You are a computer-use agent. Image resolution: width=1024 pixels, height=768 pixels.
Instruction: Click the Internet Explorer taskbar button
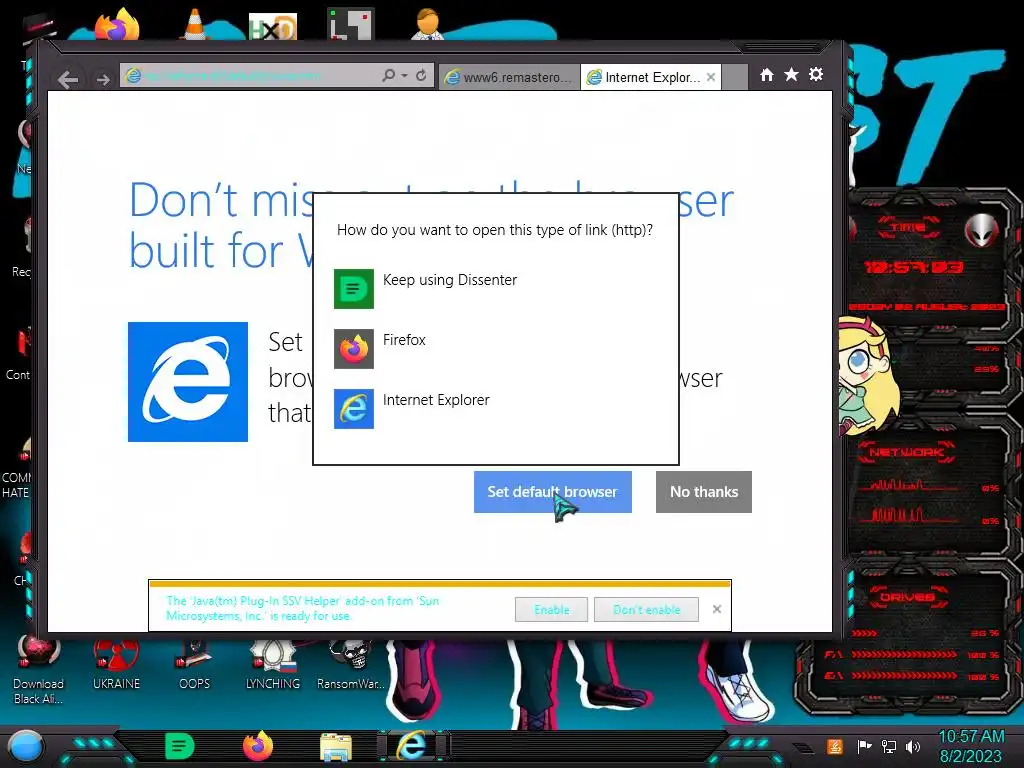click(413, 746)
